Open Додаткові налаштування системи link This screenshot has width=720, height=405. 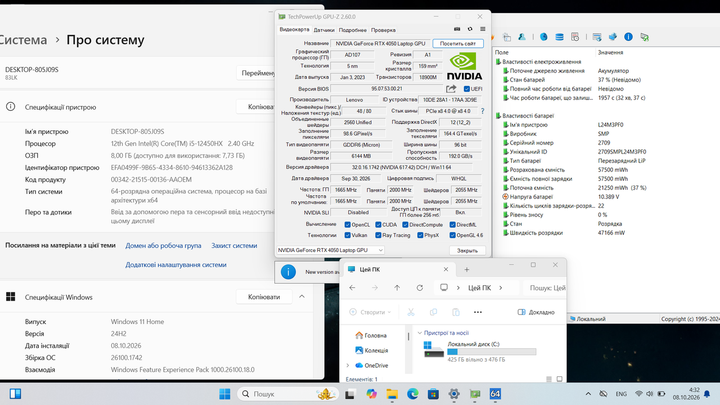(176, 264)
